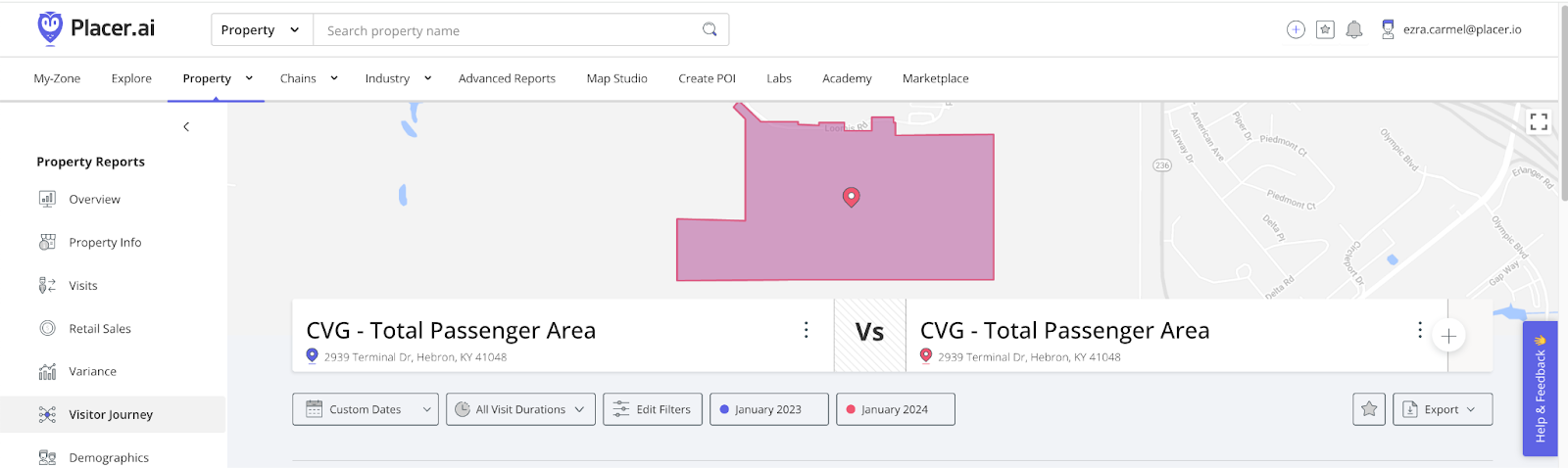1568x468 pixels.
Task: Open Map Studio
Action: pyautogui.click(x=616, y=78)
